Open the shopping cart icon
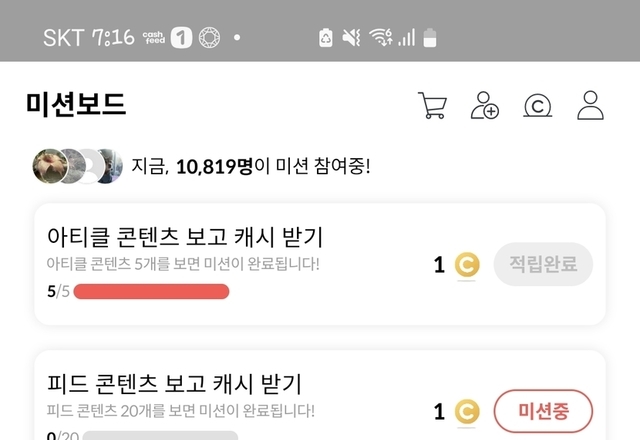The height and width of the screenshot is (440, 640). (432, 105)
